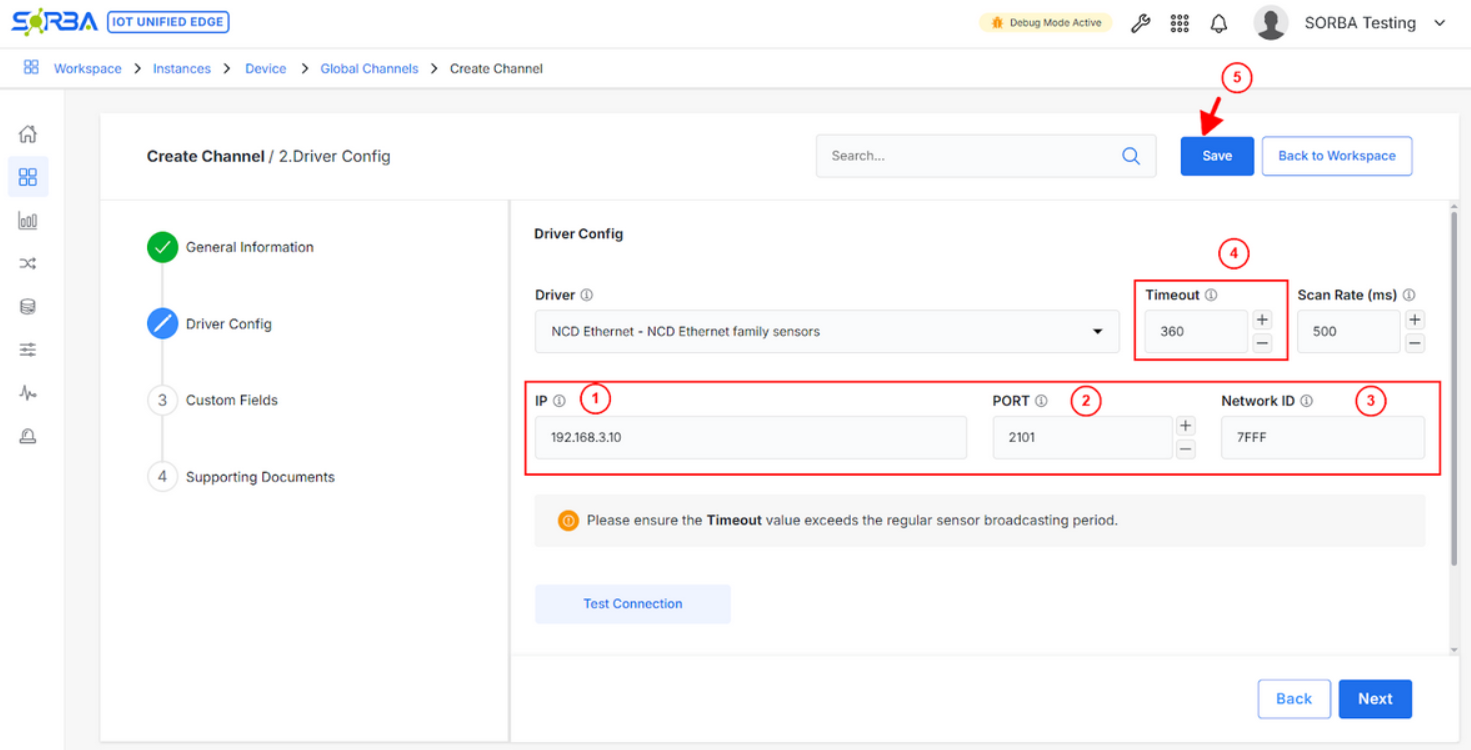Open notifications bell icon
This screenshot has height=750, width=1471.
(x=1218, y=23)
